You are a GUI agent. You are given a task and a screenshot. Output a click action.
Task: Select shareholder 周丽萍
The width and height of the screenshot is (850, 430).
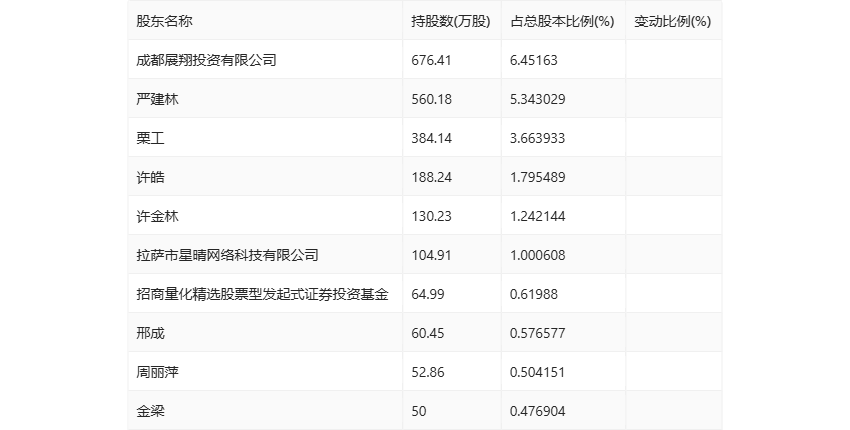tap(157, 373)
